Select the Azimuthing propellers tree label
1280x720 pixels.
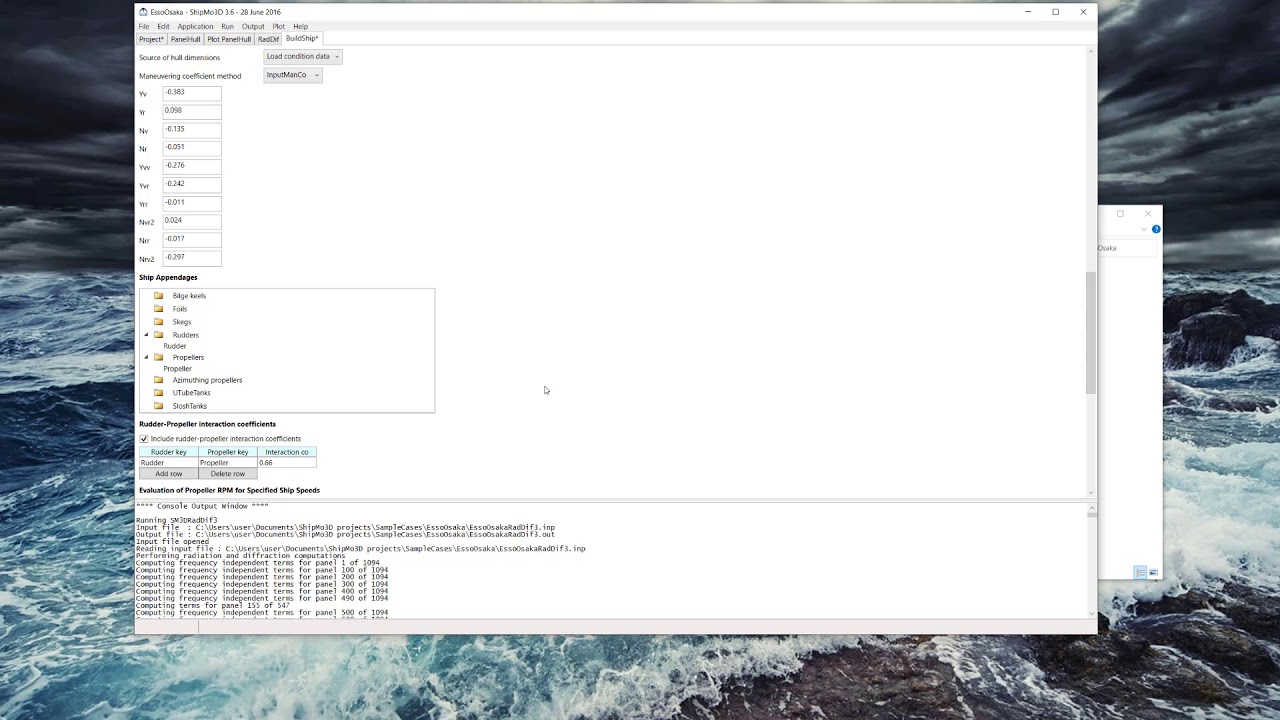(x=207, y=380)
